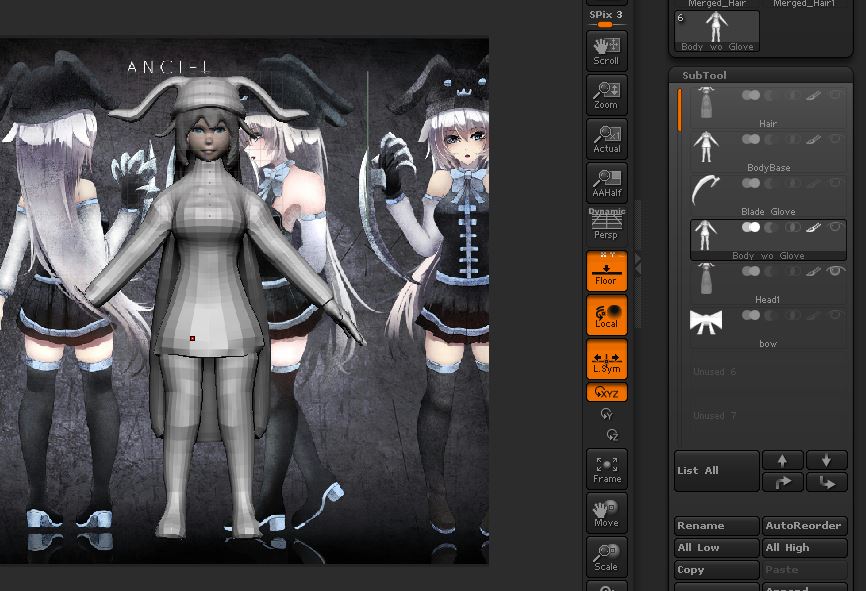This screenshot has width=866, height=591.
Task: Click the All Low button
Action: [x=717, y=548]
